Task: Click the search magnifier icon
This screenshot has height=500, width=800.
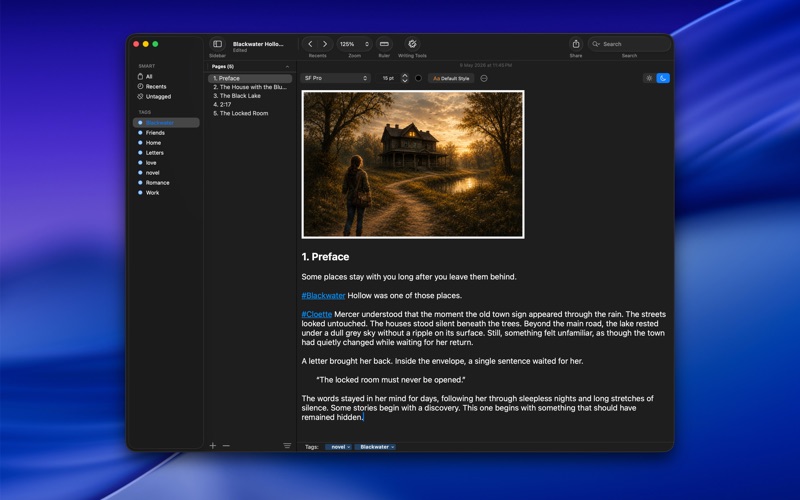Action: [595, 44]
